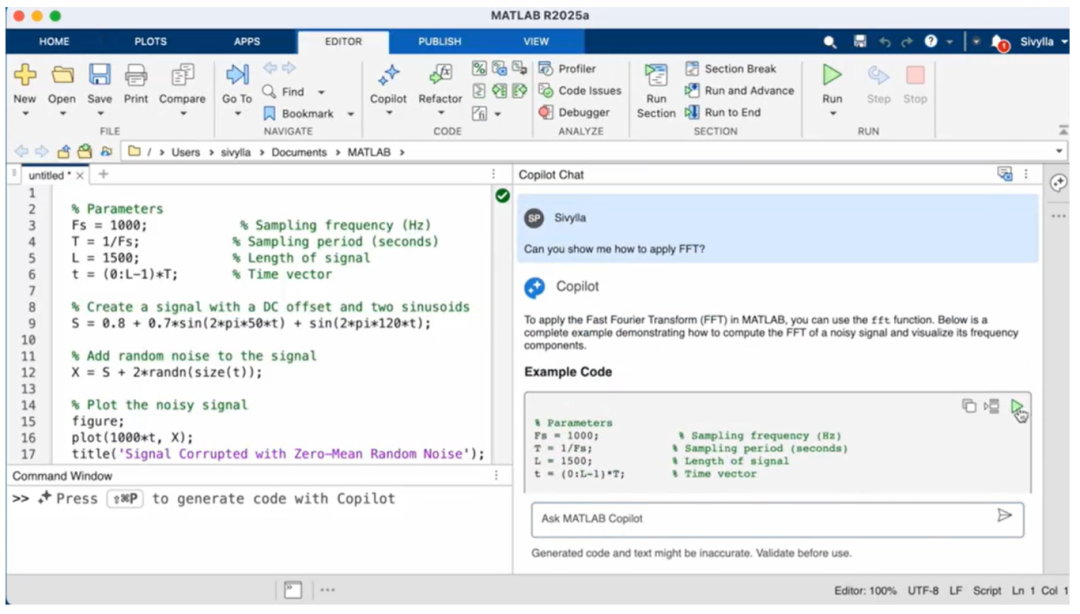Image resolution: width=1080 pixels, height=614 pixels.
Task: Expand the Bookmark dropdown arrow
Action: click(x=351, y=114)
